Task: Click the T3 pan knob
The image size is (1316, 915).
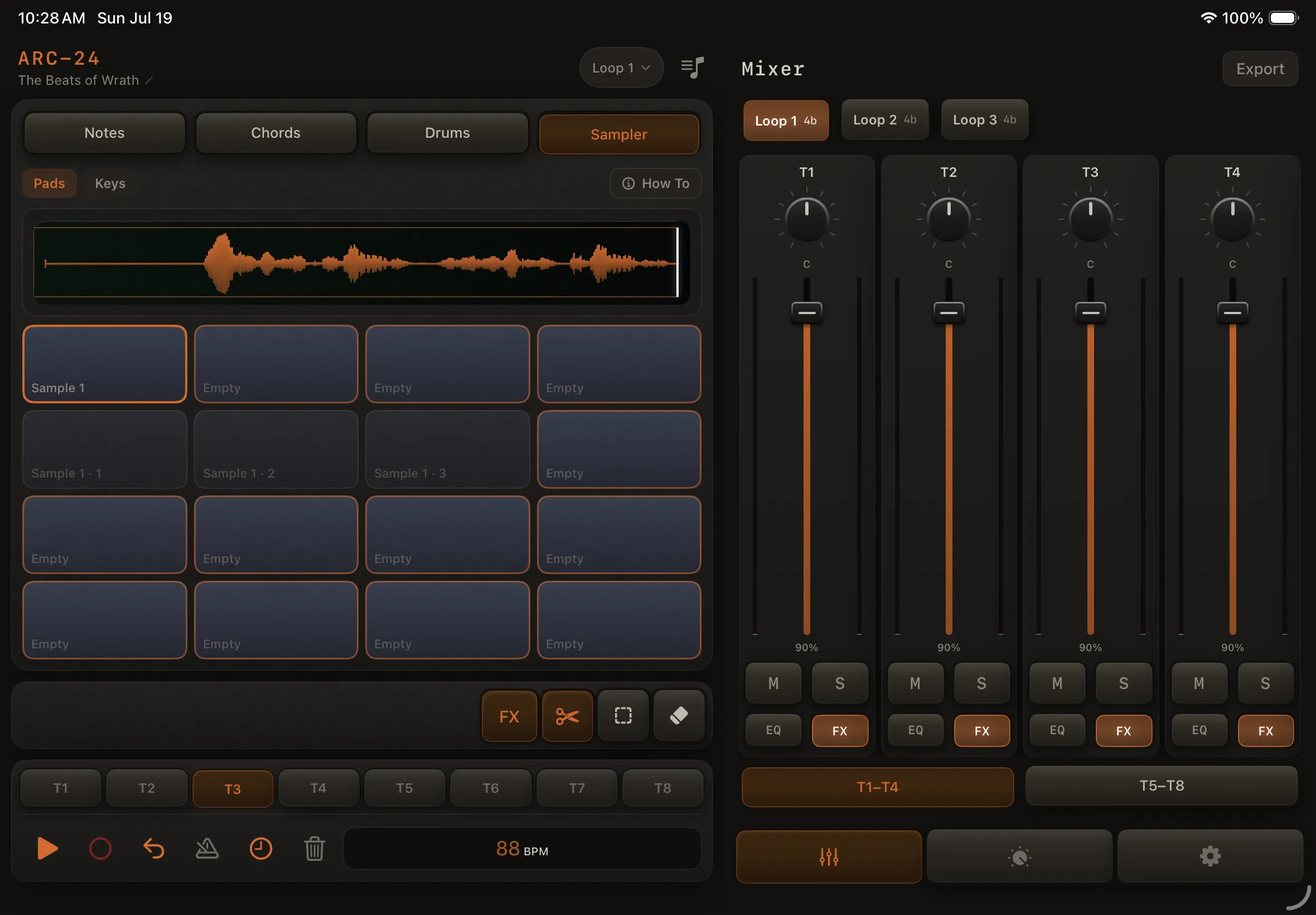Action: pos(1090,219)
